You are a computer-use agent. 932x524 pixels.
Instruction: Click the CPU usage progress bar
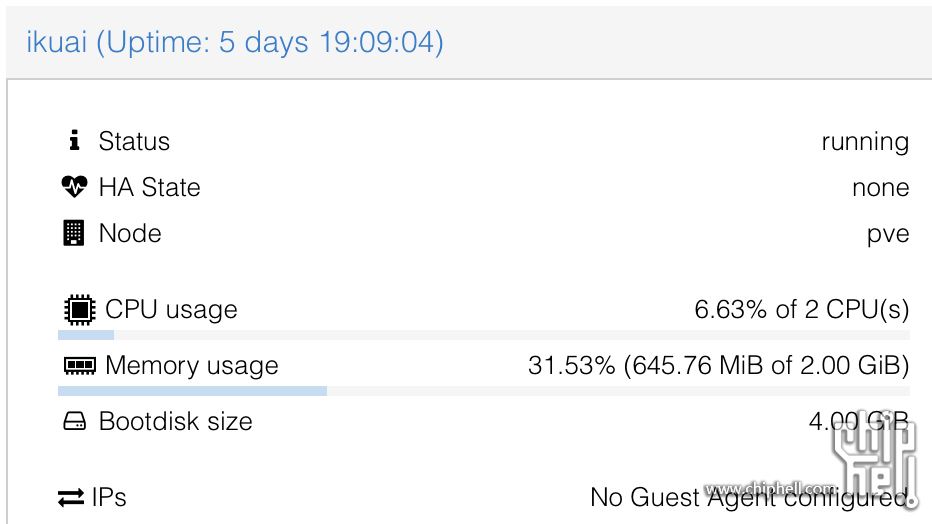484,335
